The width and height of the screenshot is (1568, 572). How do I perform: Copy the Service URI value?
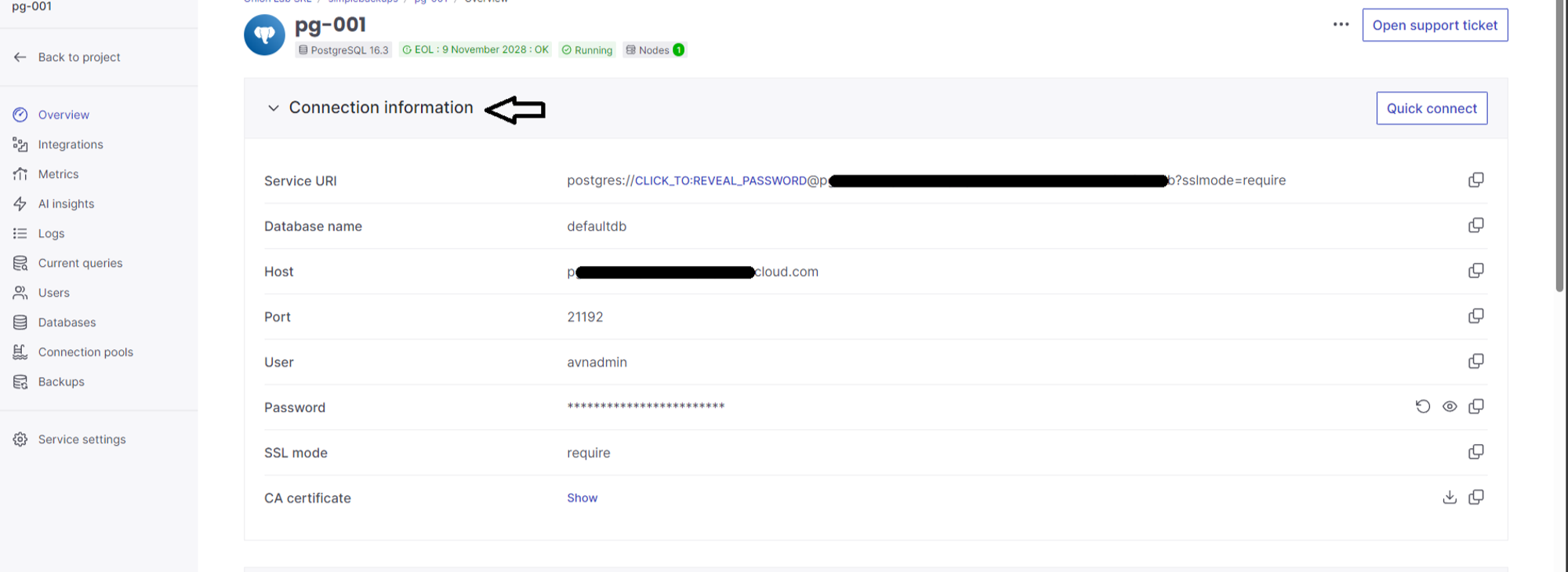[1475, 180]
